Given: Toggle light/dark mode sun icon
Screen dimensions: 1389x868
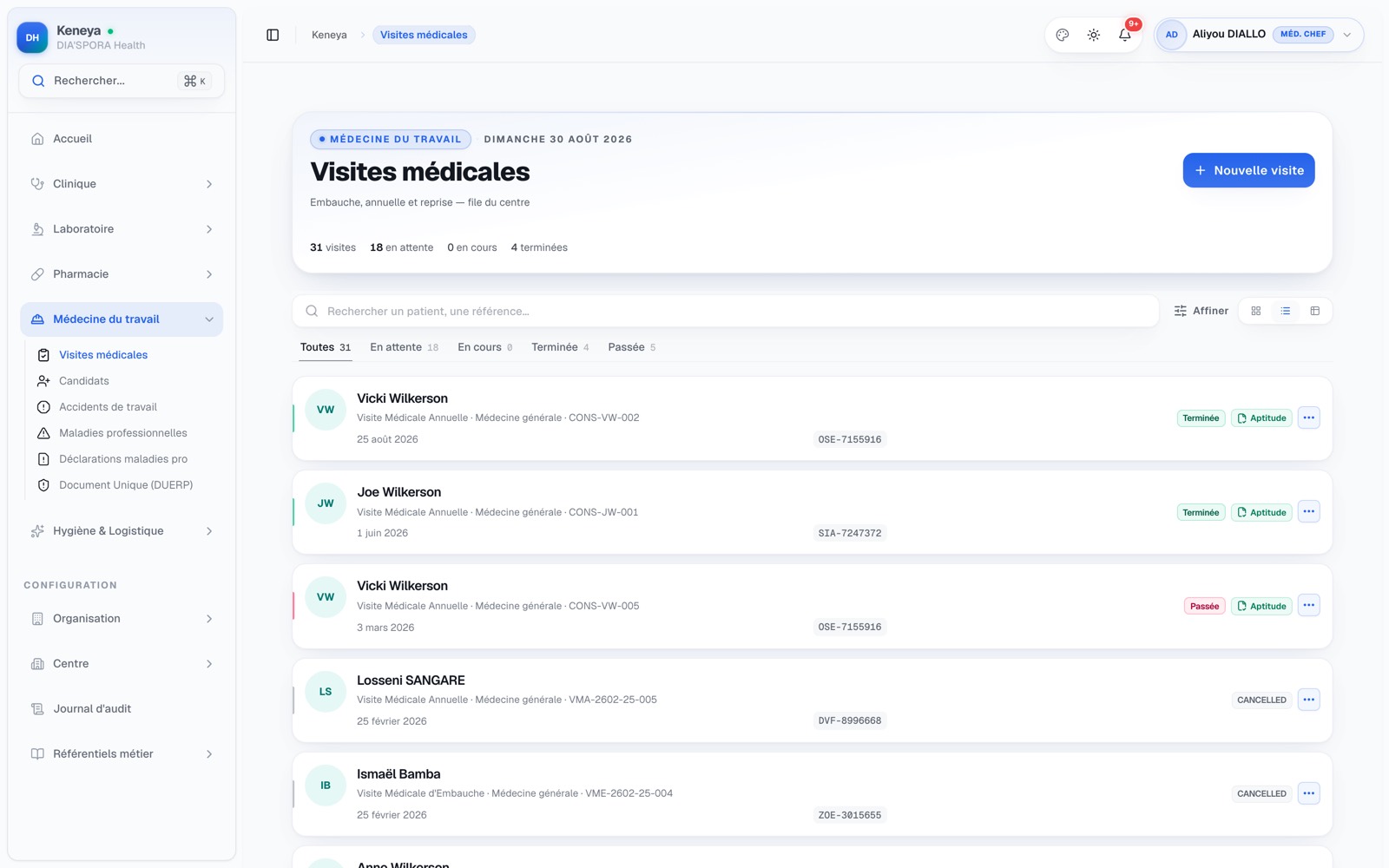Looking at the screenshot, I should pos(1094,35).
